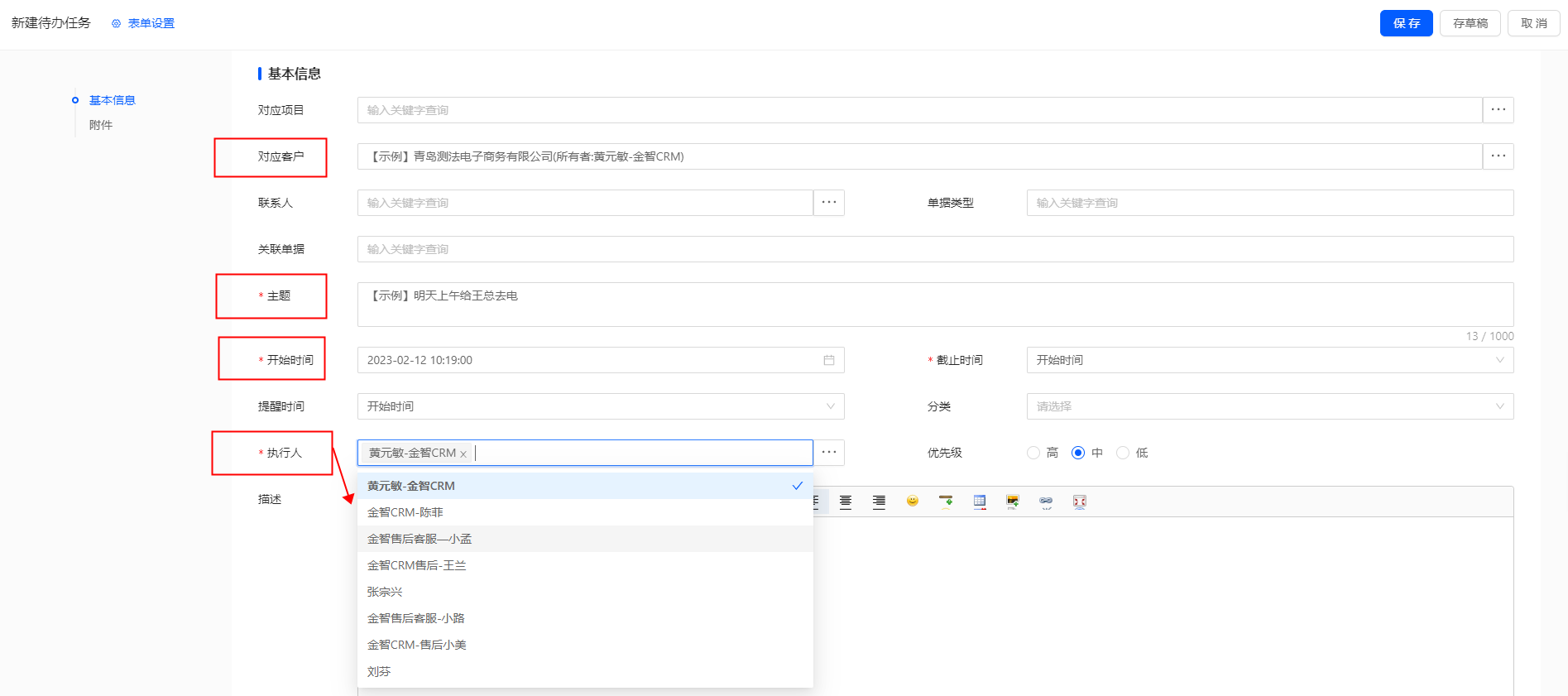
Task: Open the lookup ellipsis for 联系人
Action: pos(829,203)
